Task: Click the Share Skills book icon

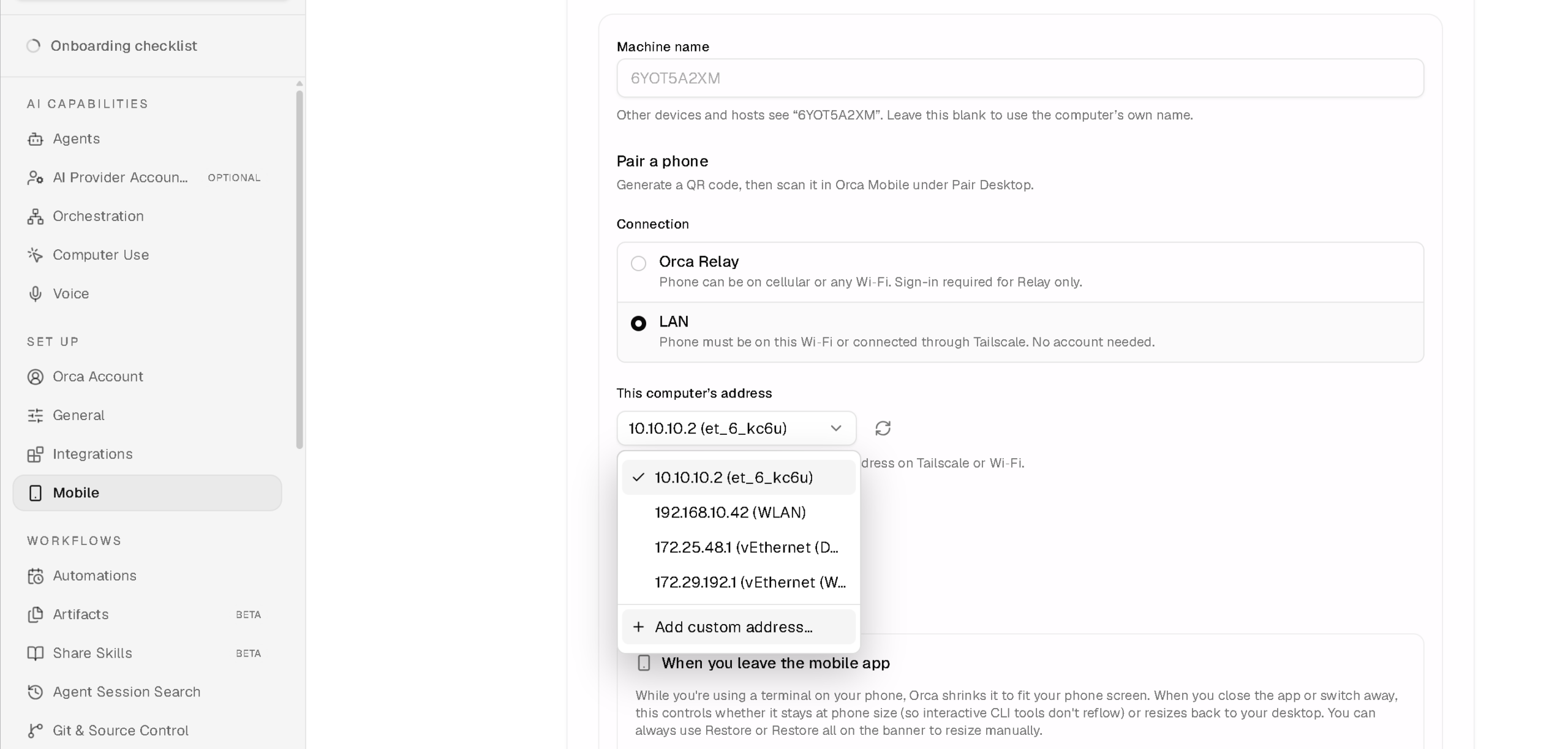Action: (36, 653)
